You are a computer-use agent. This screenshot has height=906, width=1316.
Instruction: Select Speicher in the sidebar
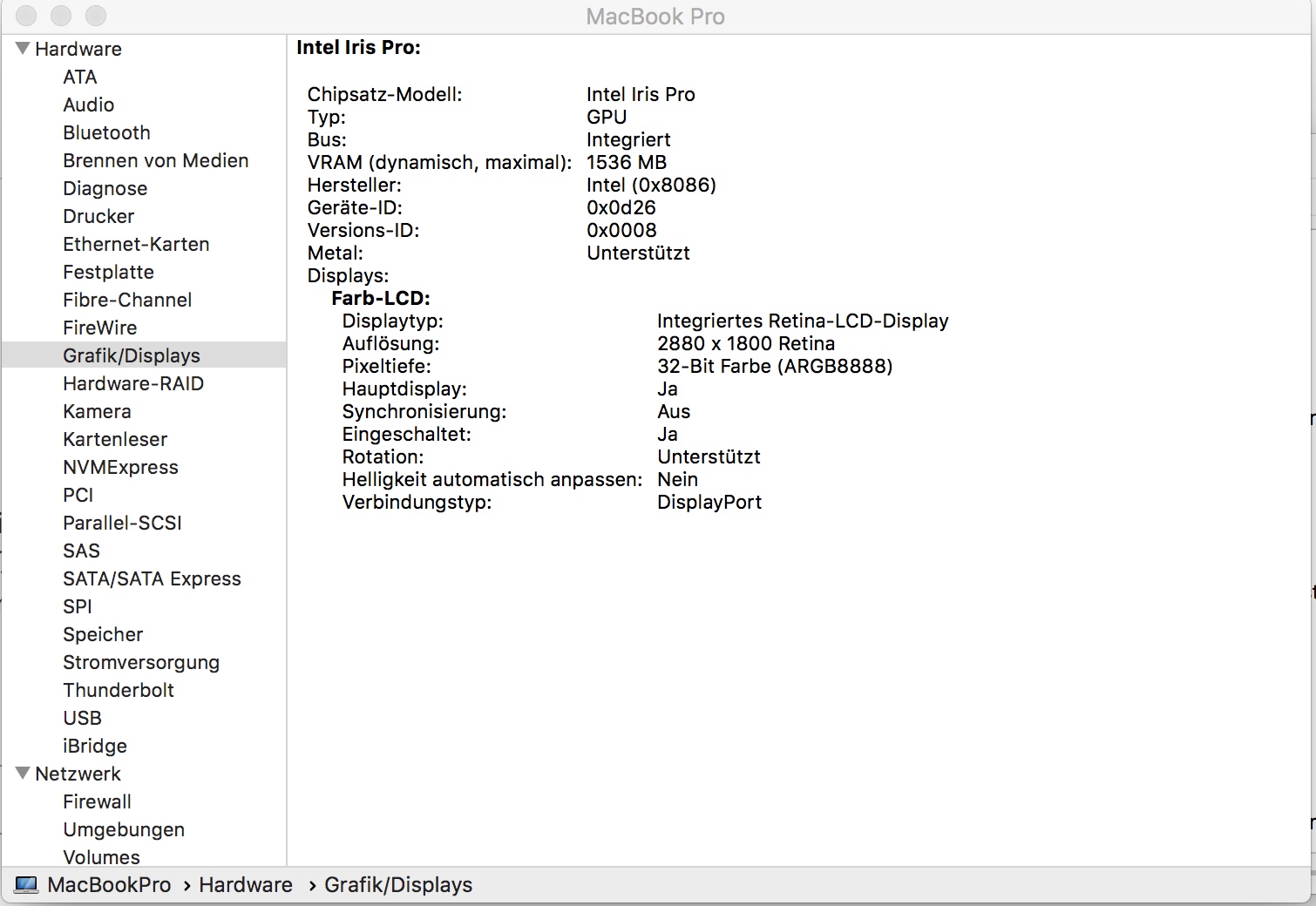tap(103, 634)
